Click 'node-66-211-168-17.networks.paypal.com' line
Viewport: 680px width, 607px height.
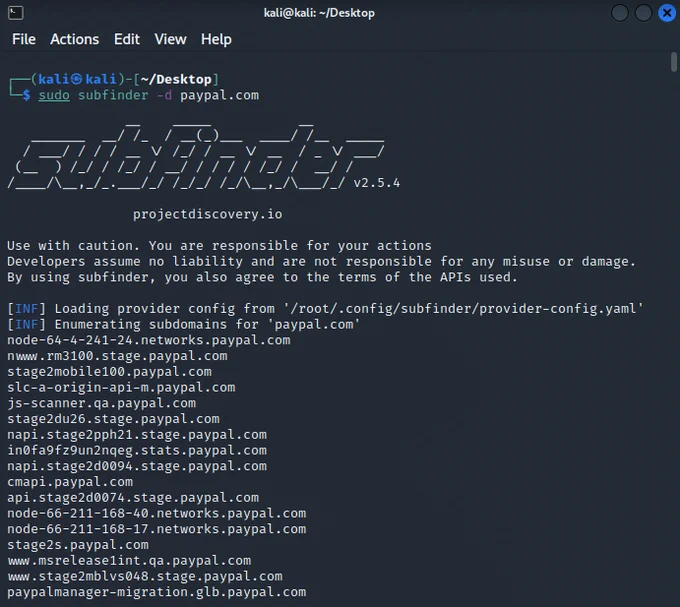tap(157, 529)
